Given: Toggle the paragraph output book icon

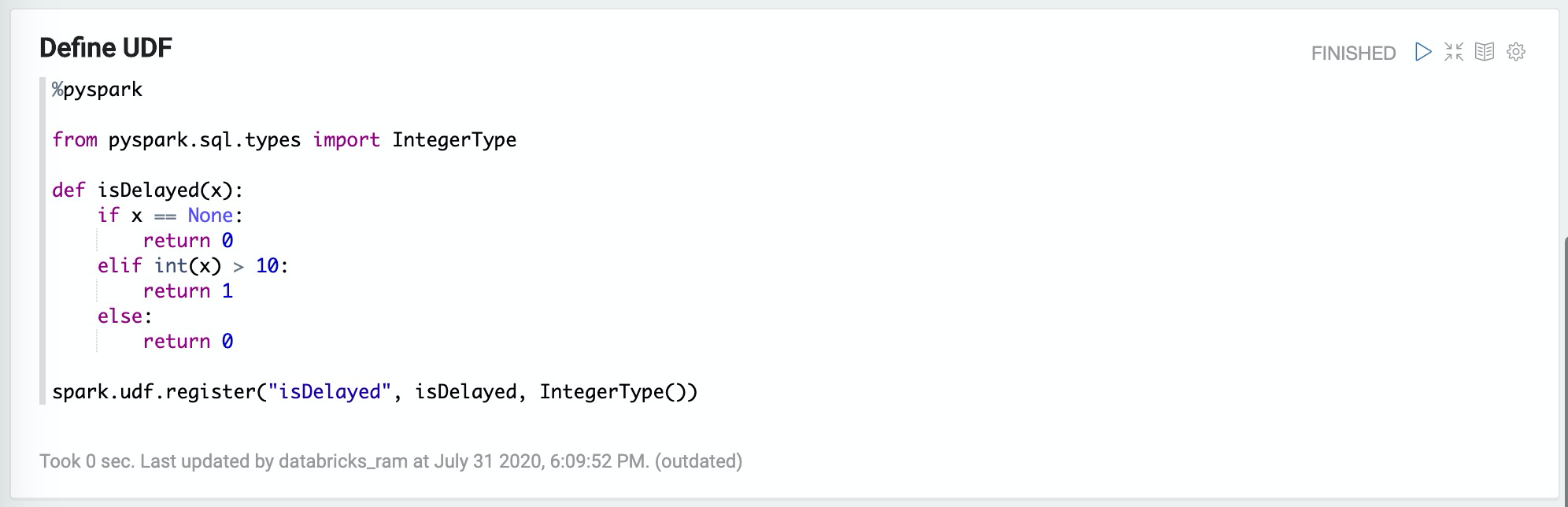Looking at the screenshot, I should (x=1485, y=52).
